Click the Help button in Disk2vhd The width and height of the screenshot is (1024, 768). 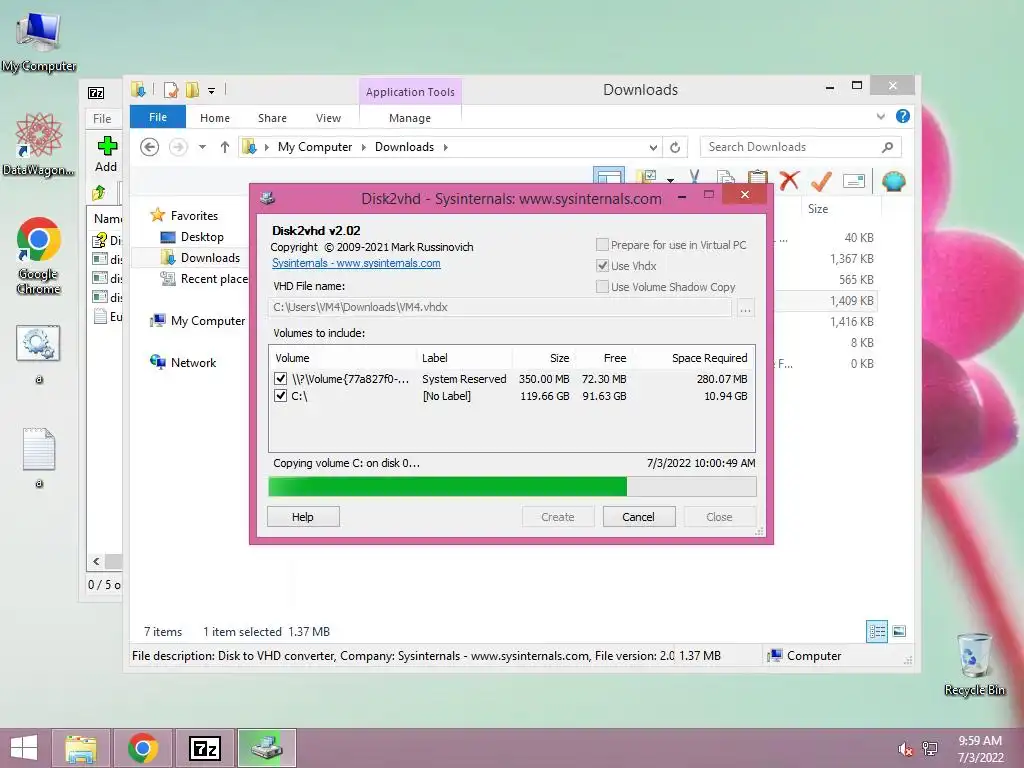303,517
